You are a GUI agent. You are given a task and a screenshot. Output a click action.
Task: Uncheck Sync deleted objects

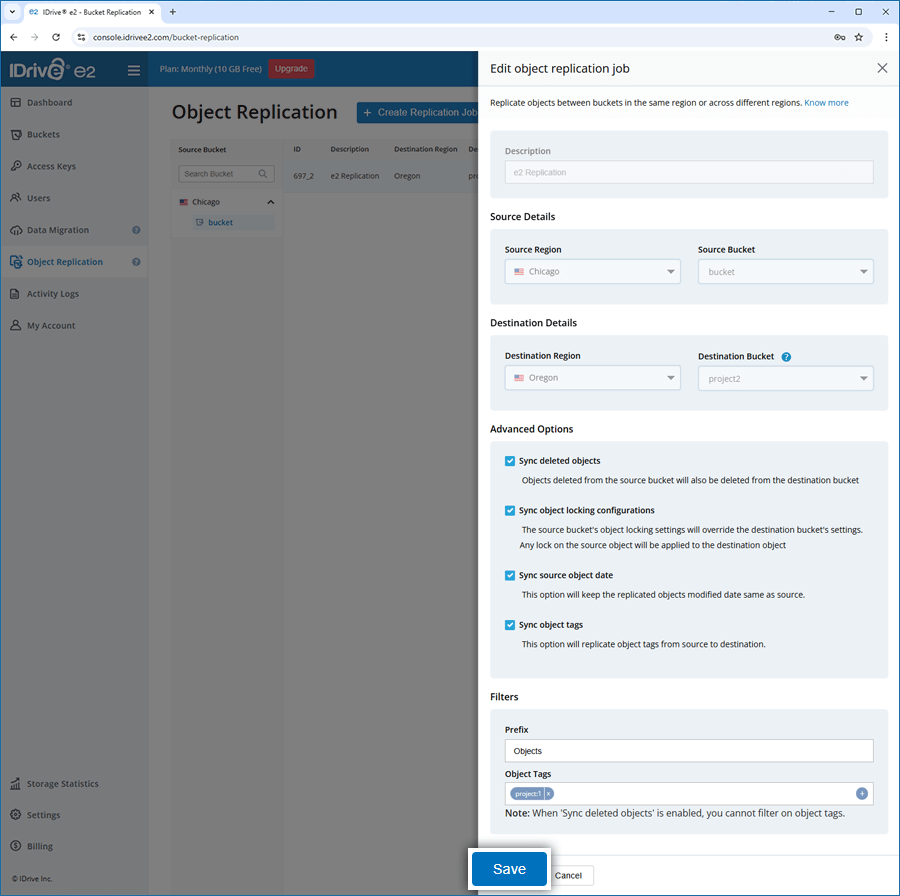coord(510,461)
